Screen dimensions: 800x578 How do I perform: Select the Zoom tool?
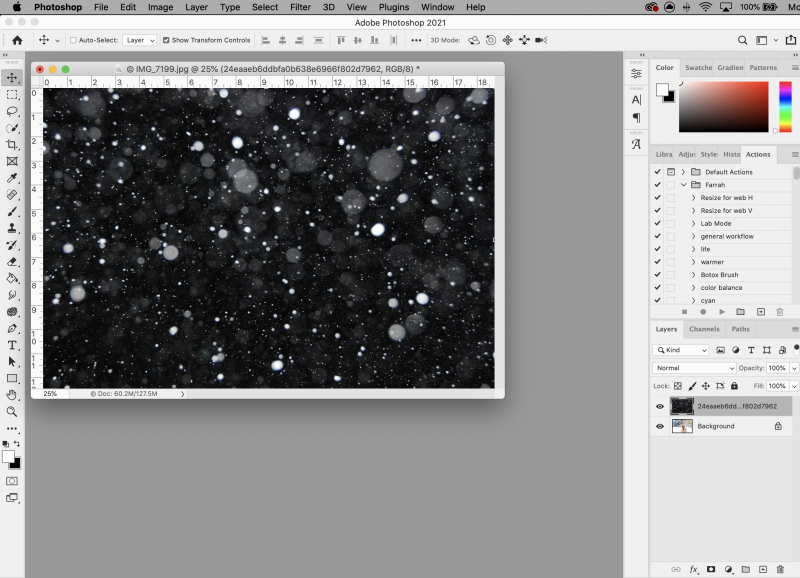(x=12, y=412)
